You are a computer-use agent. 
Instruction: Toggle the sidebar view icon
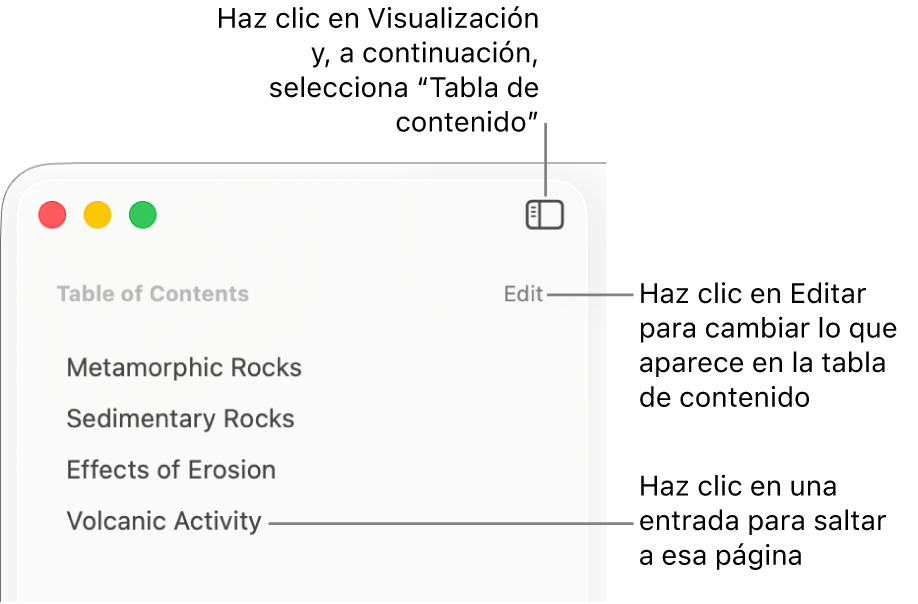[545, 215]
